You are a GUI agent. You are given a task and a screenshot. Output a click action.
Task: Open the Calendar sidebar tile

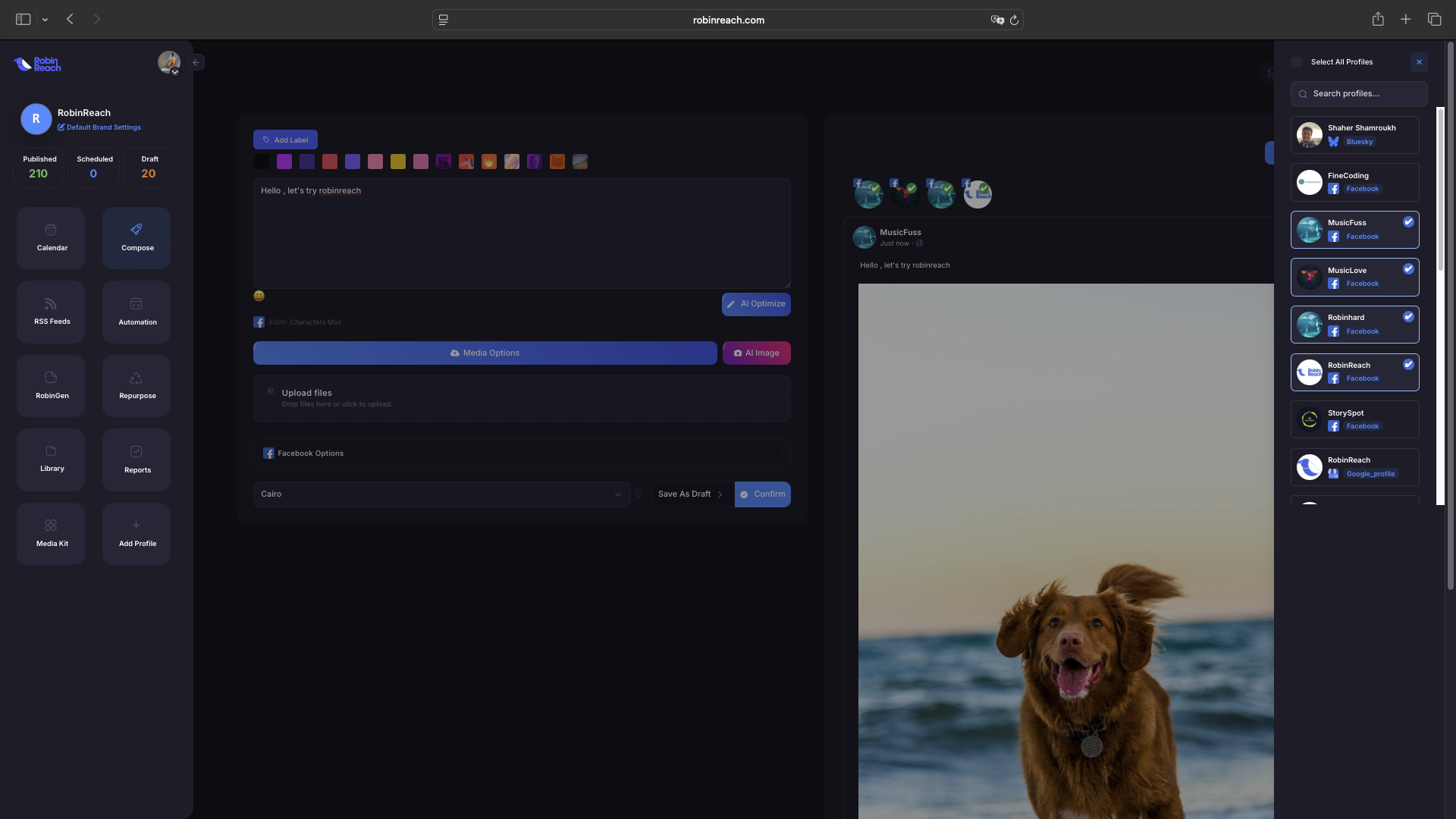tap(51, 237)
